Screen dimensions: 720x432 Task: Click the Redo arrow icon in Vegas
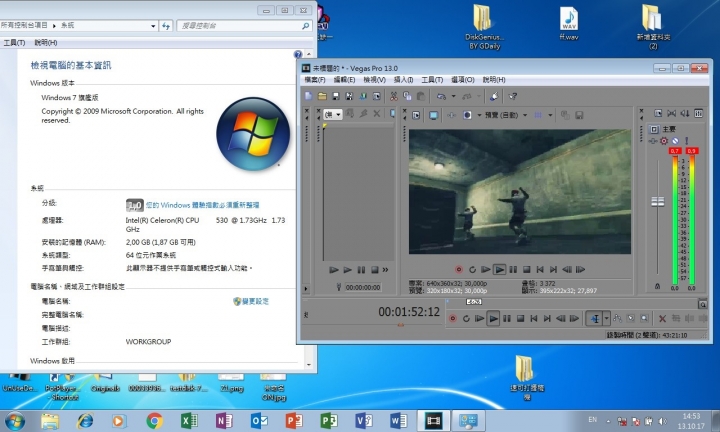(x=467, y=96)
